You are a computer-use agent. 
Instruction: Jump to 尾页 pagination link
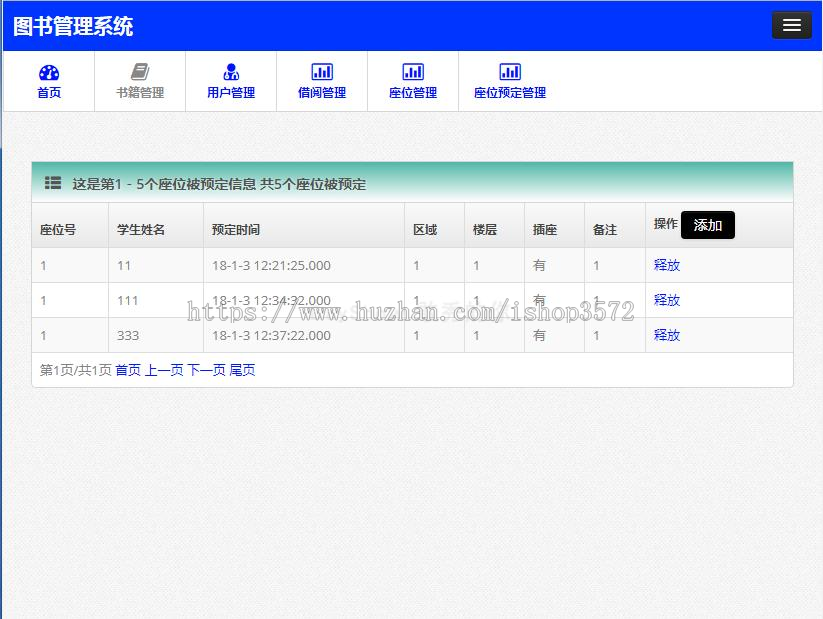coord(242,370)
